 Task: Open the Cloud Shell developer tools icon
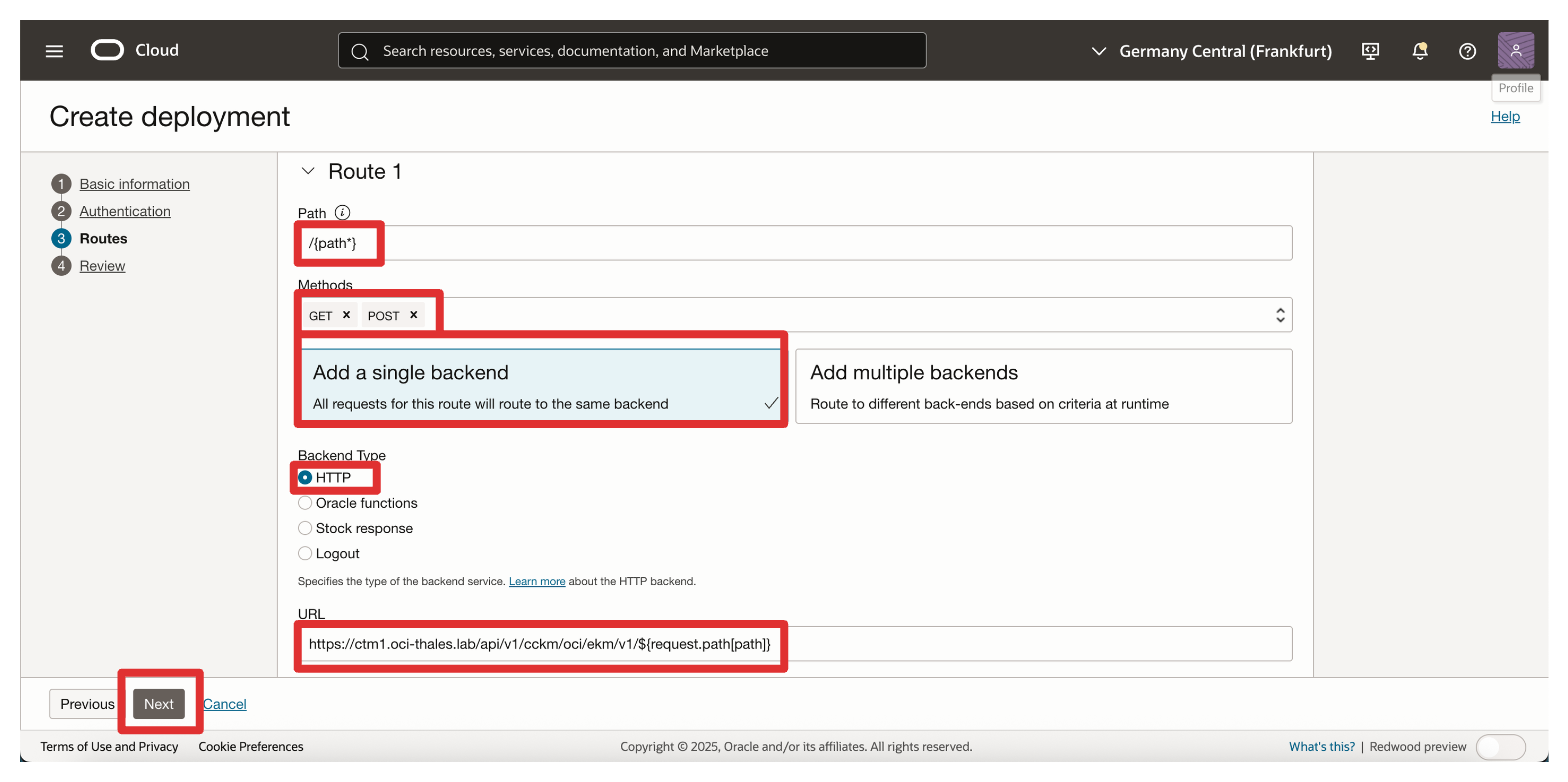[1371, 51]
